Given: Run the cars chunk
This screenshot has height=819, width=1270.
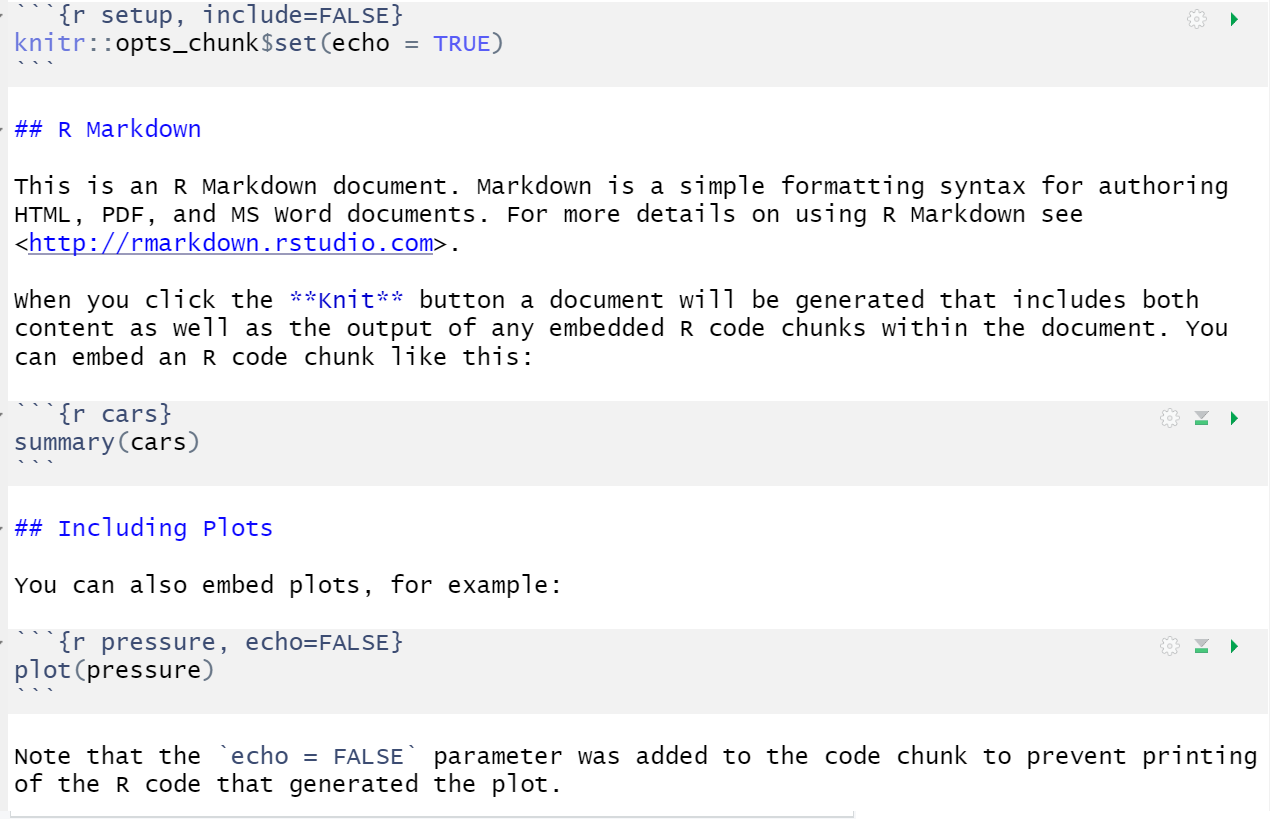Looking at the screenshot, I should pos(1234,418).
